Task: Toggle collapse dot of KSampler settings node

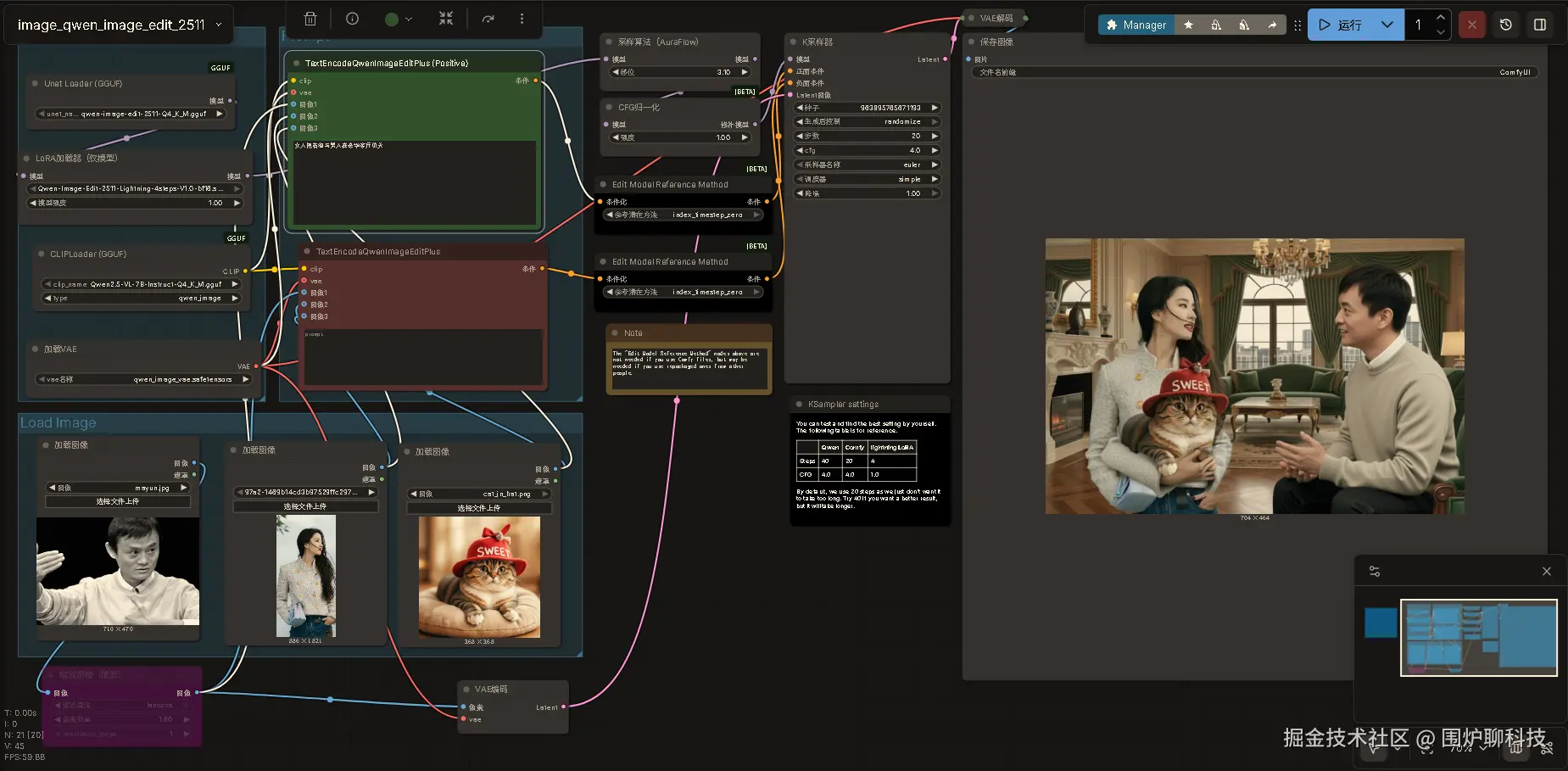Action: 799,404
